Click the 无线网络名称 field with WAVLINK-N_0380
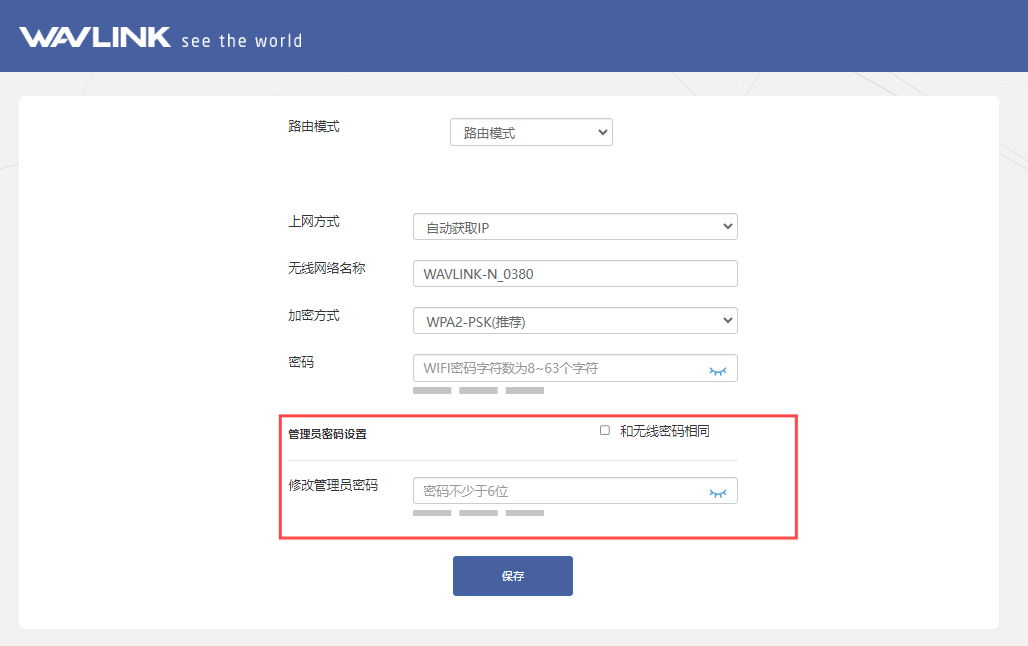1028x646 pixels. pos(575,274)
